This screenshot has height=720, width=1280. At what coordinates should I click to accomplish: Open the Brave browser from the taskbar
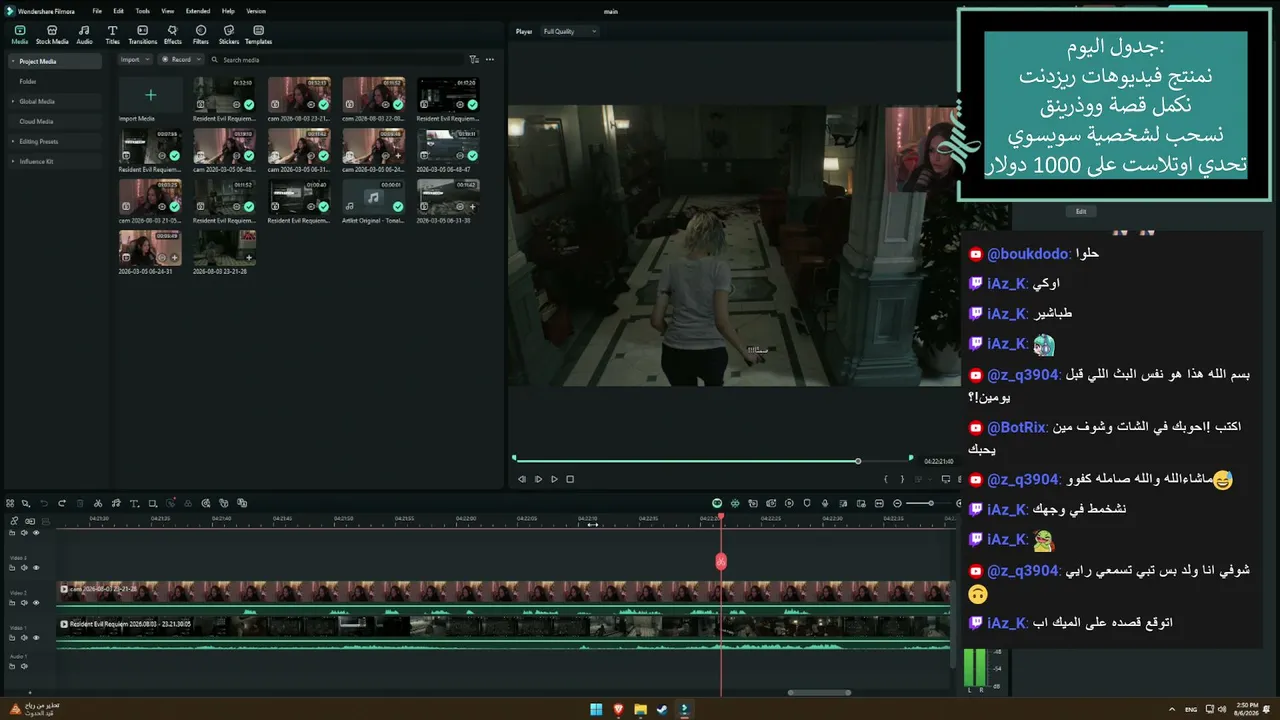tap(618, 710)
